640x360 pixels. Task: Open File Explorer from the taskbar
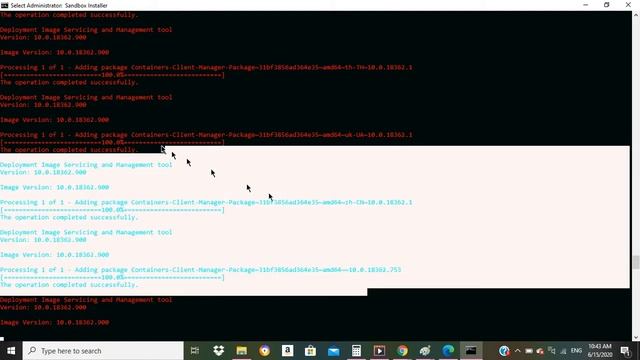(242, 351)
